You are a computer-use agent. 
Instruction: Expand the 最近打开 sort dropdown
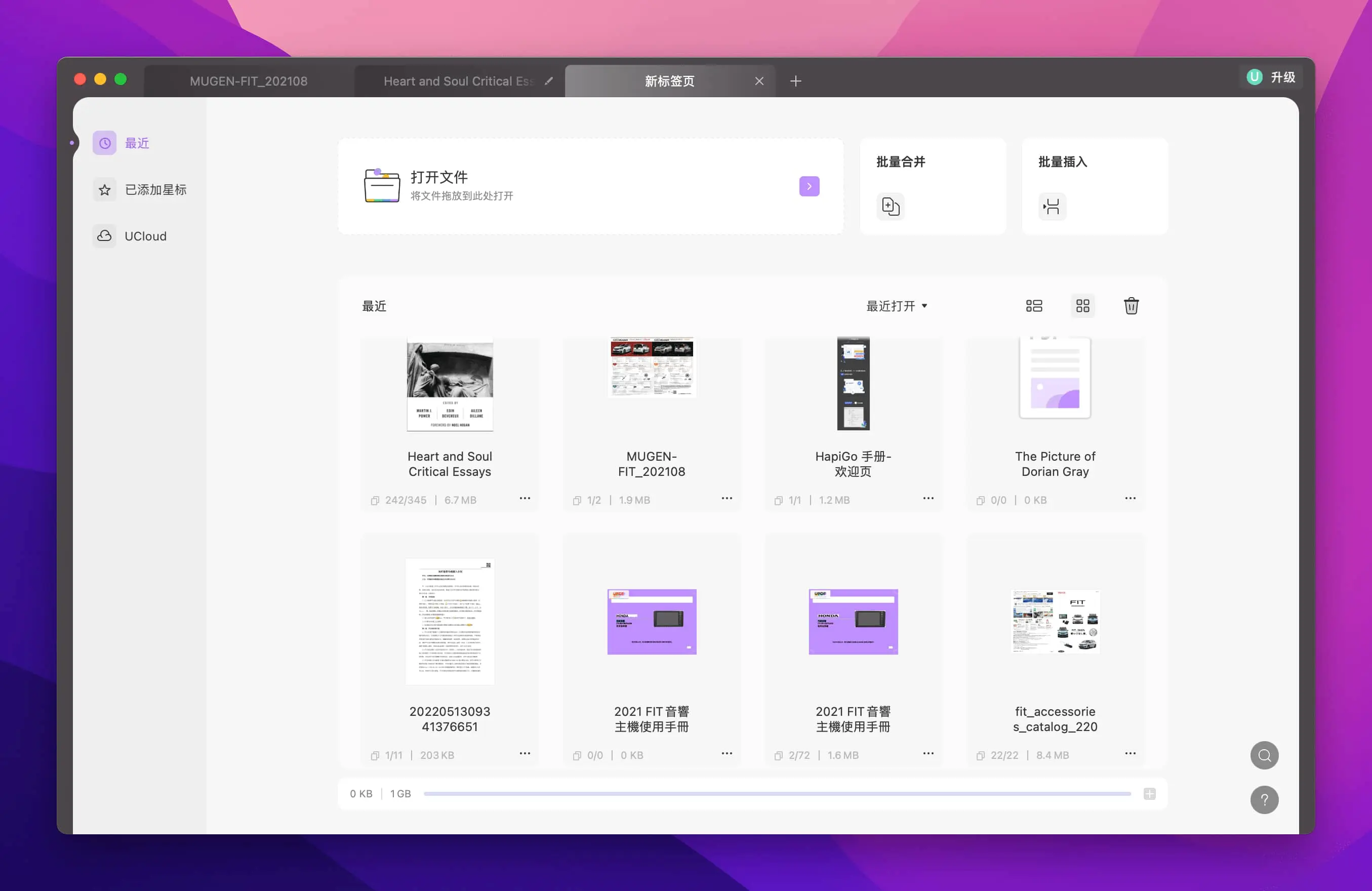pyautogui.click(x=897, y=306)
